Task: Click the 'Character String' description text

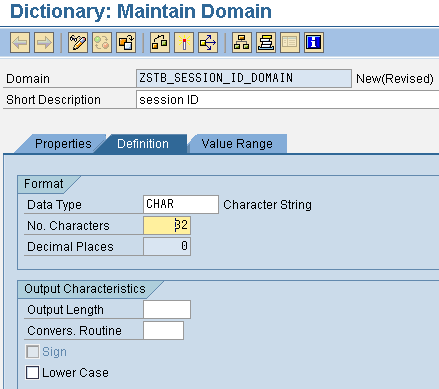Action: [267, 205]
